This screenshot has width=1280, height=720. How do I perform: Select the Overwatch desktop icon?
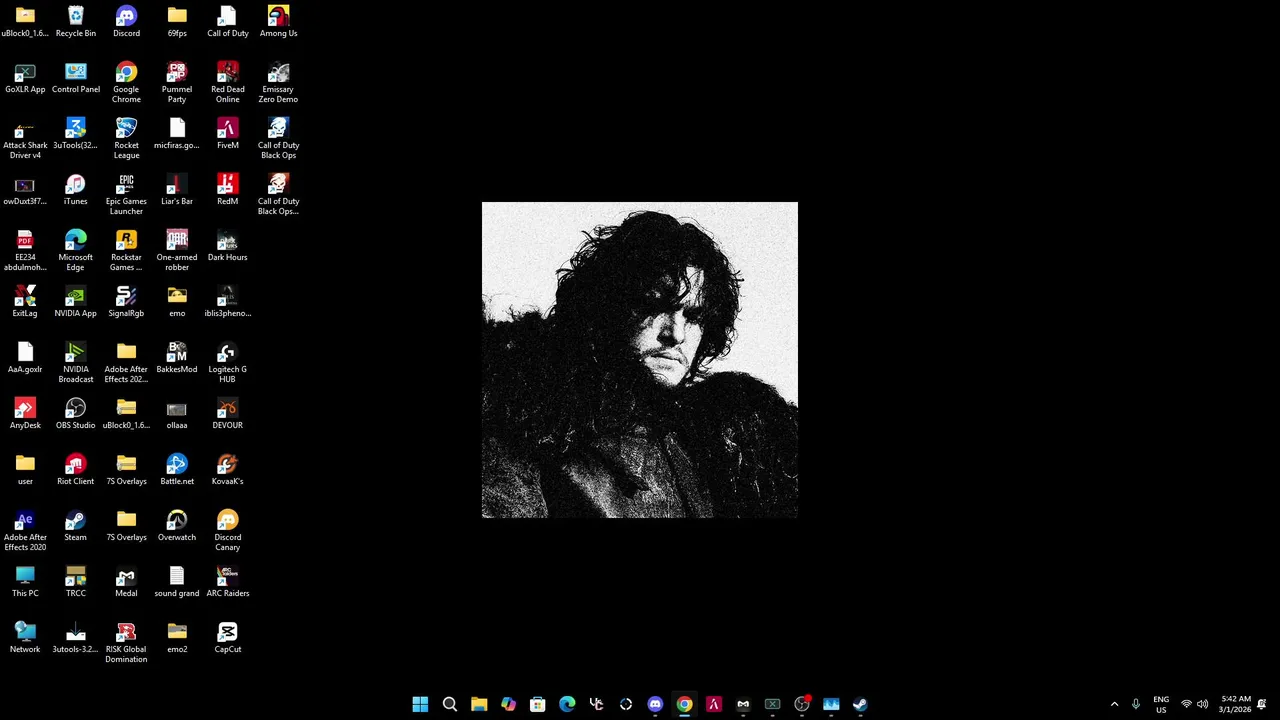point(177,526)
